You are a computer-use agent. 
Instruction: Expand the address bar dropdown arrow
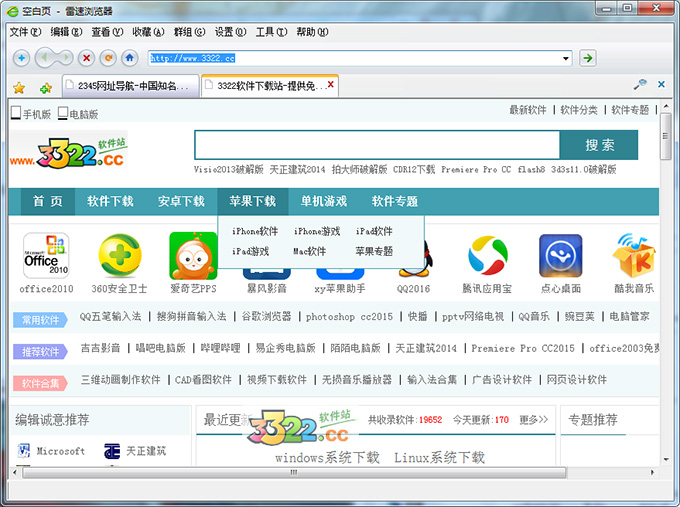coord(566,58)
